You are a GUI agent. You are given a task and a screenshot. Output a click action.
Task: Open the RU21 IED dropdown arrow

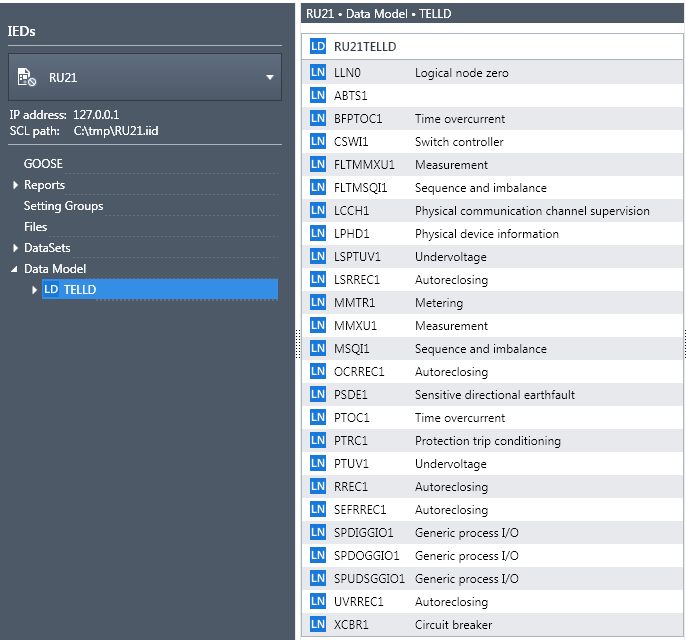pos(269,78)
